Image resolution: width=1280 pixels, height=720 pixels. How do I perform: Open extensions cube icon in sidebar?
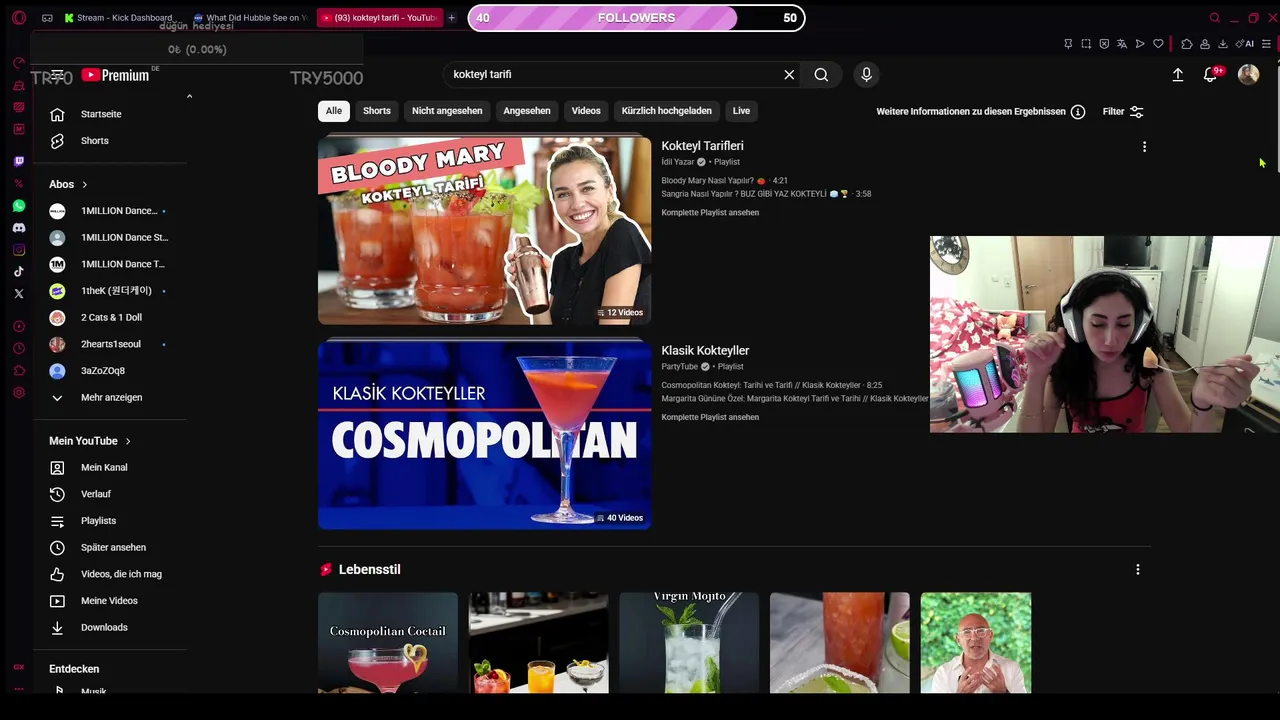(19, 371)
